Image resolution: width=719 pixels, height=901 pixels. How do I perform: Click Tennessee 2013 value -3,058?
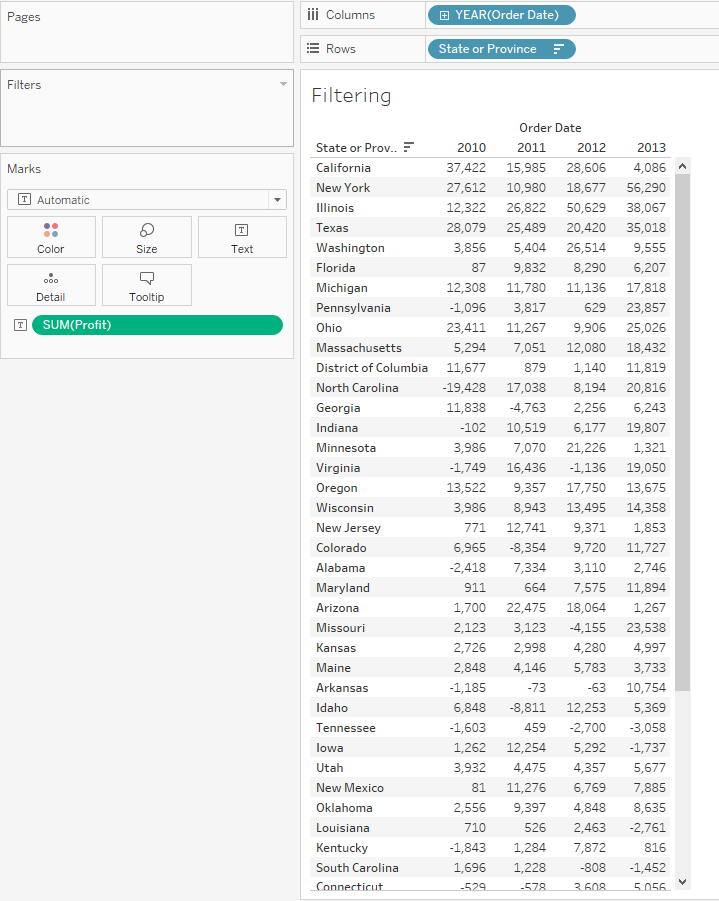tap(648, 728)
